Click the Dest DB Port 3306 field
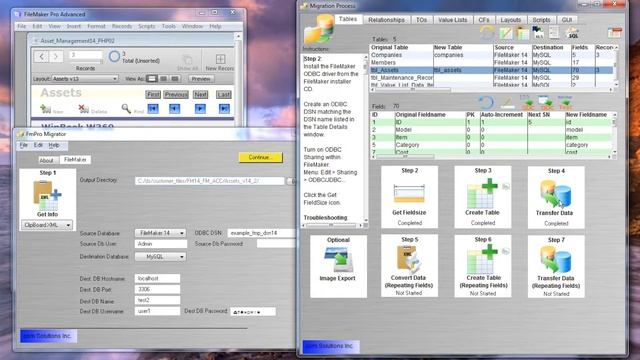This screenshot has height=360, width=640. tap(157, 289)
